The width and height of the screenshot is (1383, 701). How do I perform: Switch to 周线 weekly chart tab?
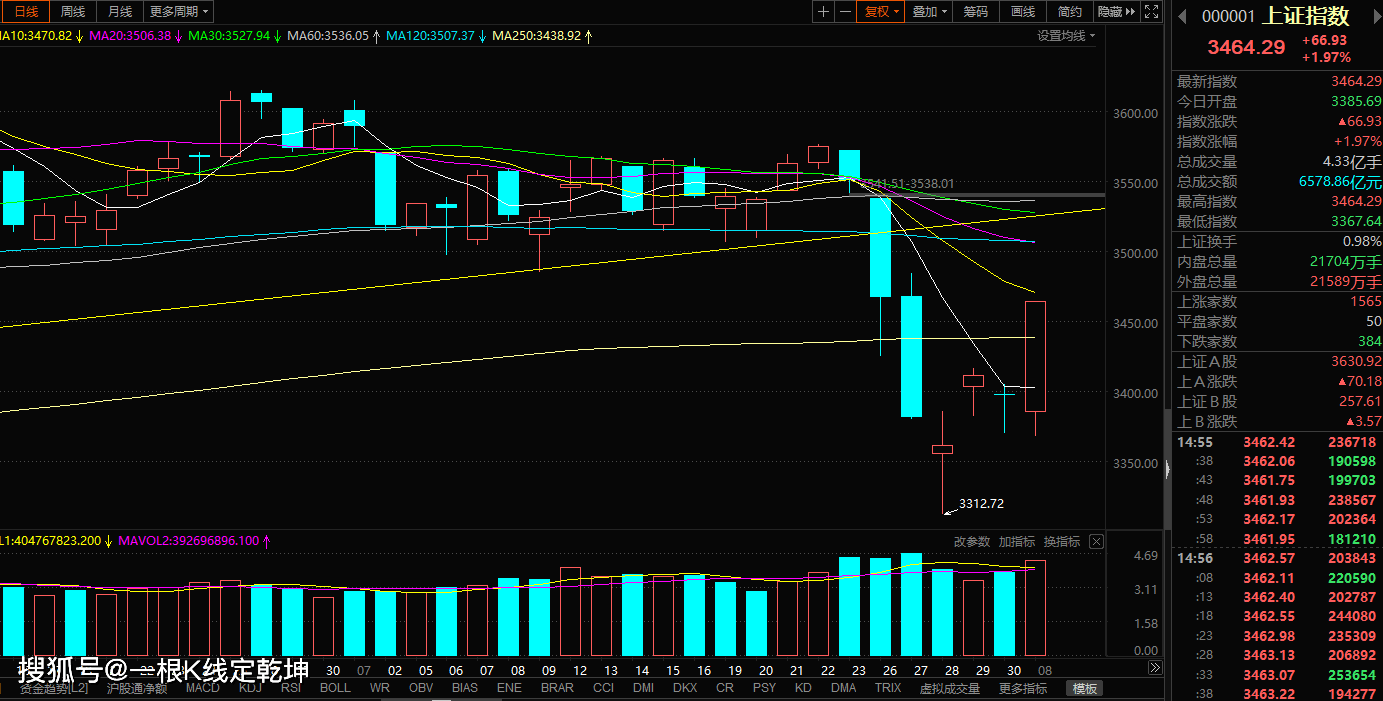pyautogui.click(x=73, y=12)
